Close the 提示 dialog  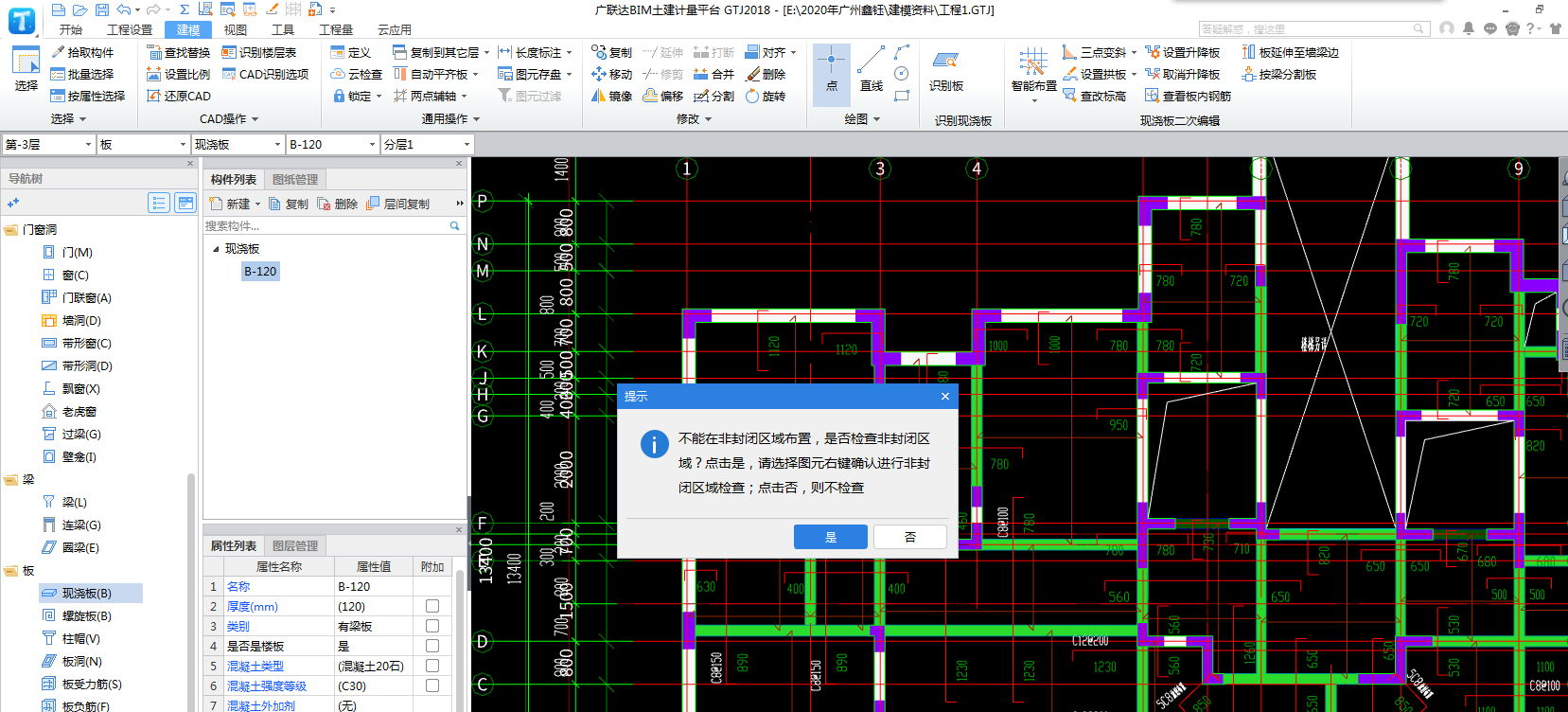pos(944,397)
